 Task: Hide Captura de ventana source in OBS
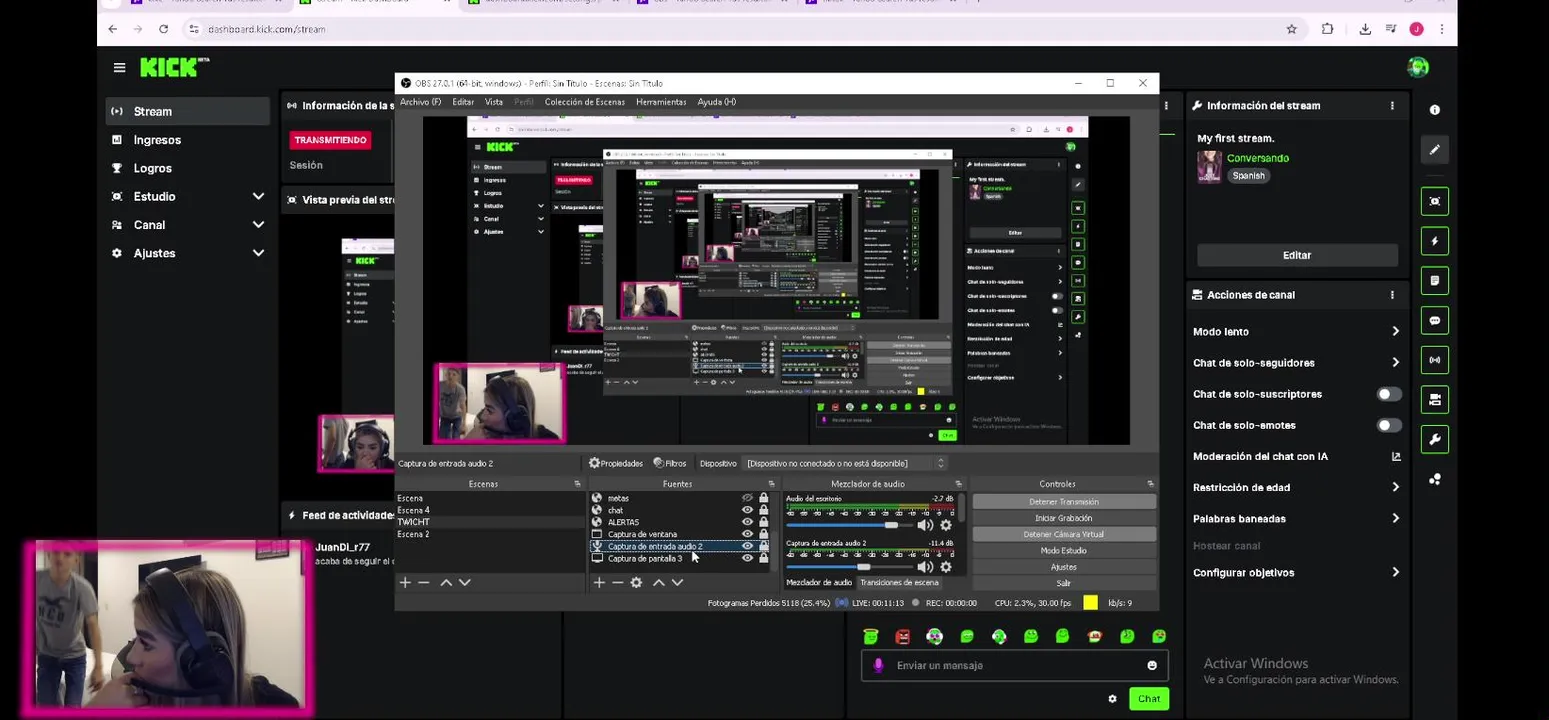click(747, 534)
